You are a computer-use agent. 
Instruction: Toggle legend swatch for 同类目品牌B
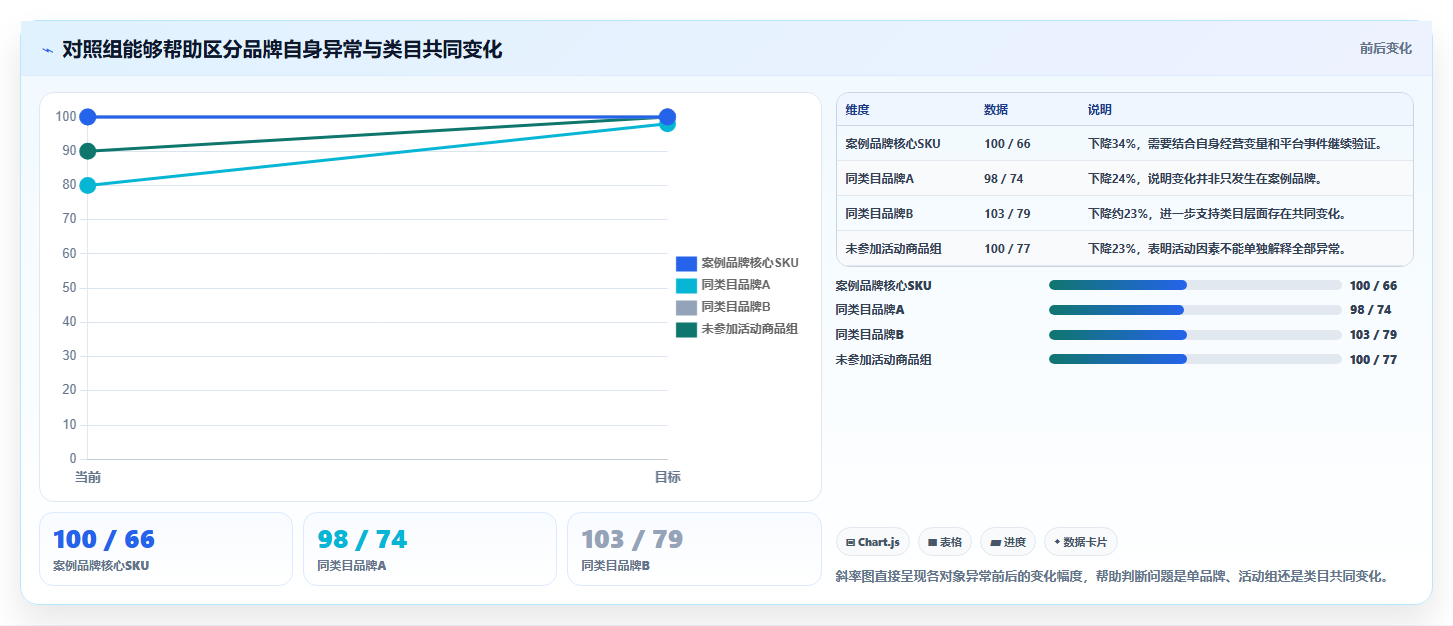[686, 307]
